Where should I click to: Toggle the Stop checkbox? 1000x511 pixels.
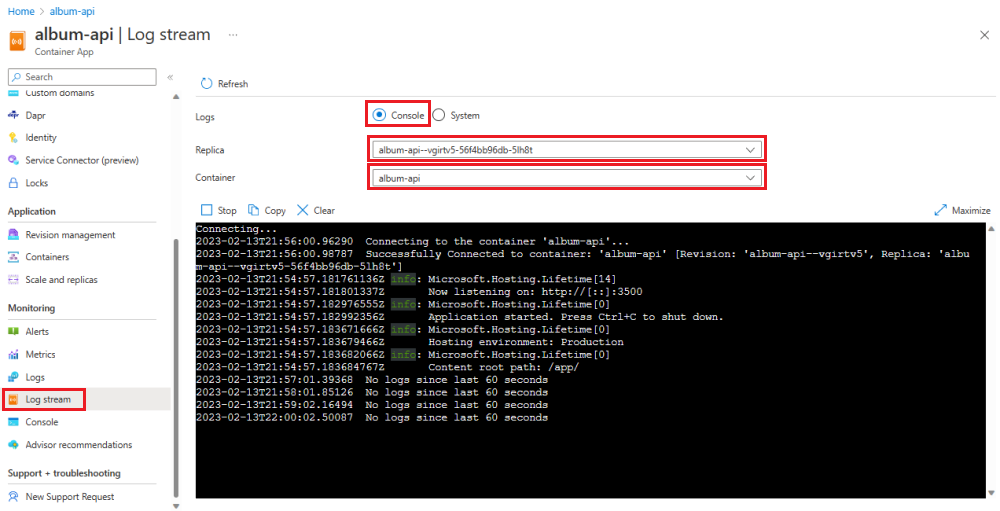click(207, 210)
